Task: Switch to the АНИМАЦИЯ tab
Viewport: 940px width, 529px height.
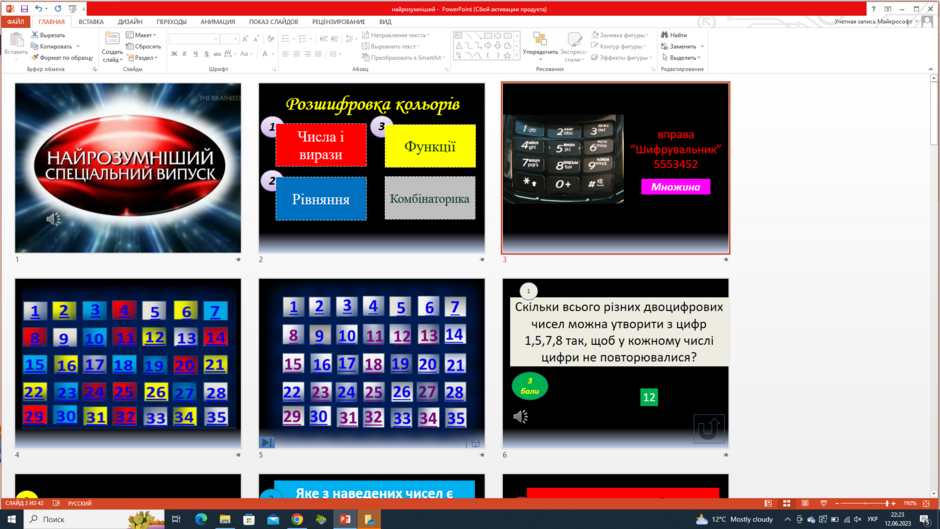Action: tap(218, 22)
